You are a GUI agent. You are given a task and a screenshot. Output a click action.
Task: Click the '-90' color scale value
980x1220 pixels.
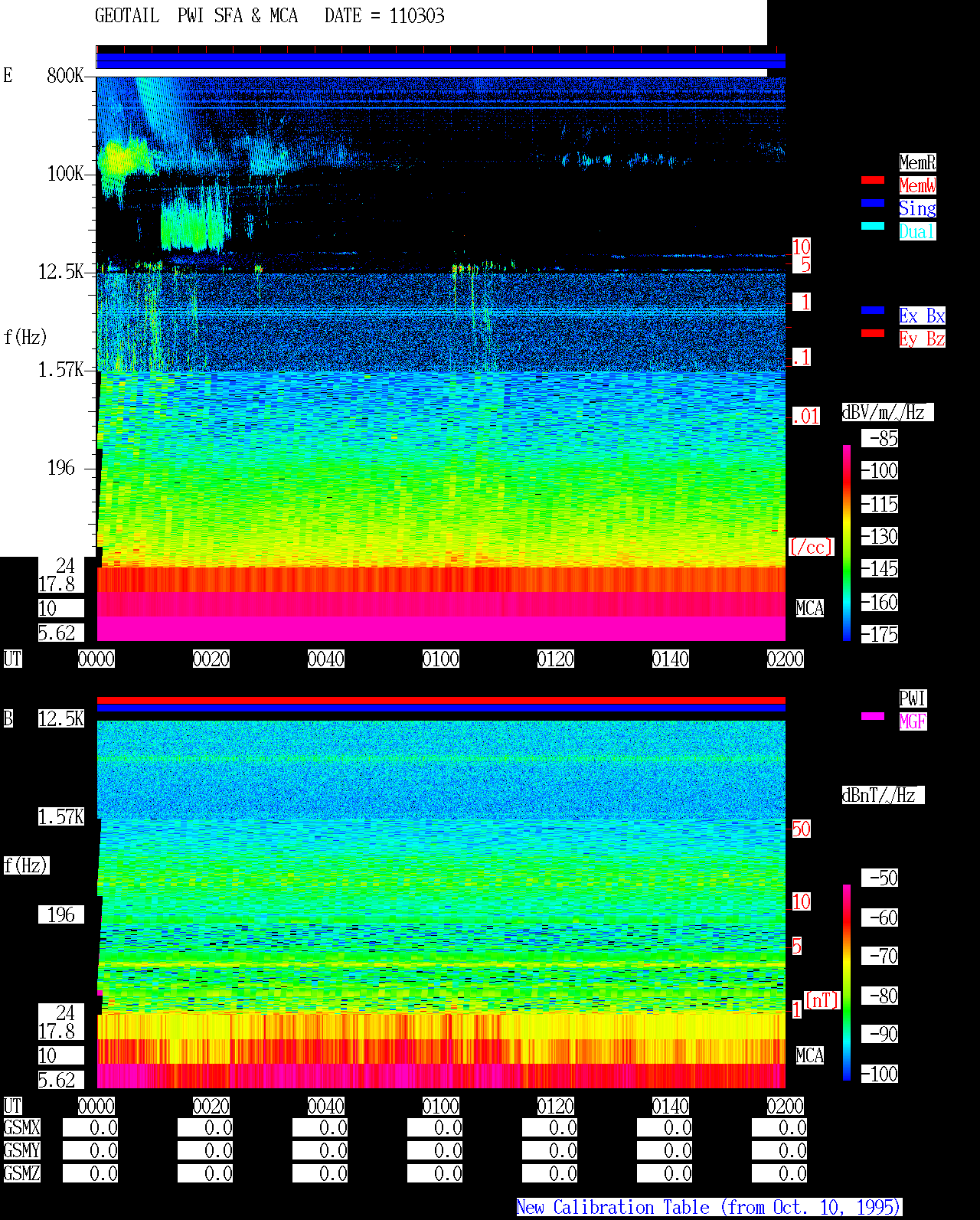880,1034
